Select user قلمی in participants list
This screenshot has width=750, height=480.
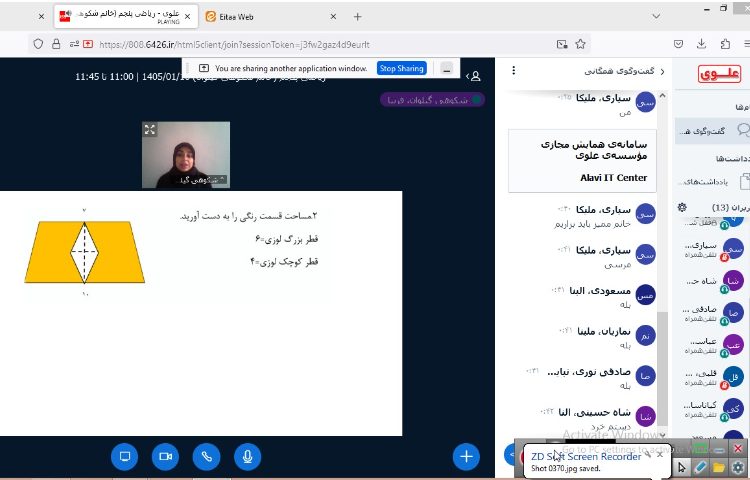coord(714,377)
